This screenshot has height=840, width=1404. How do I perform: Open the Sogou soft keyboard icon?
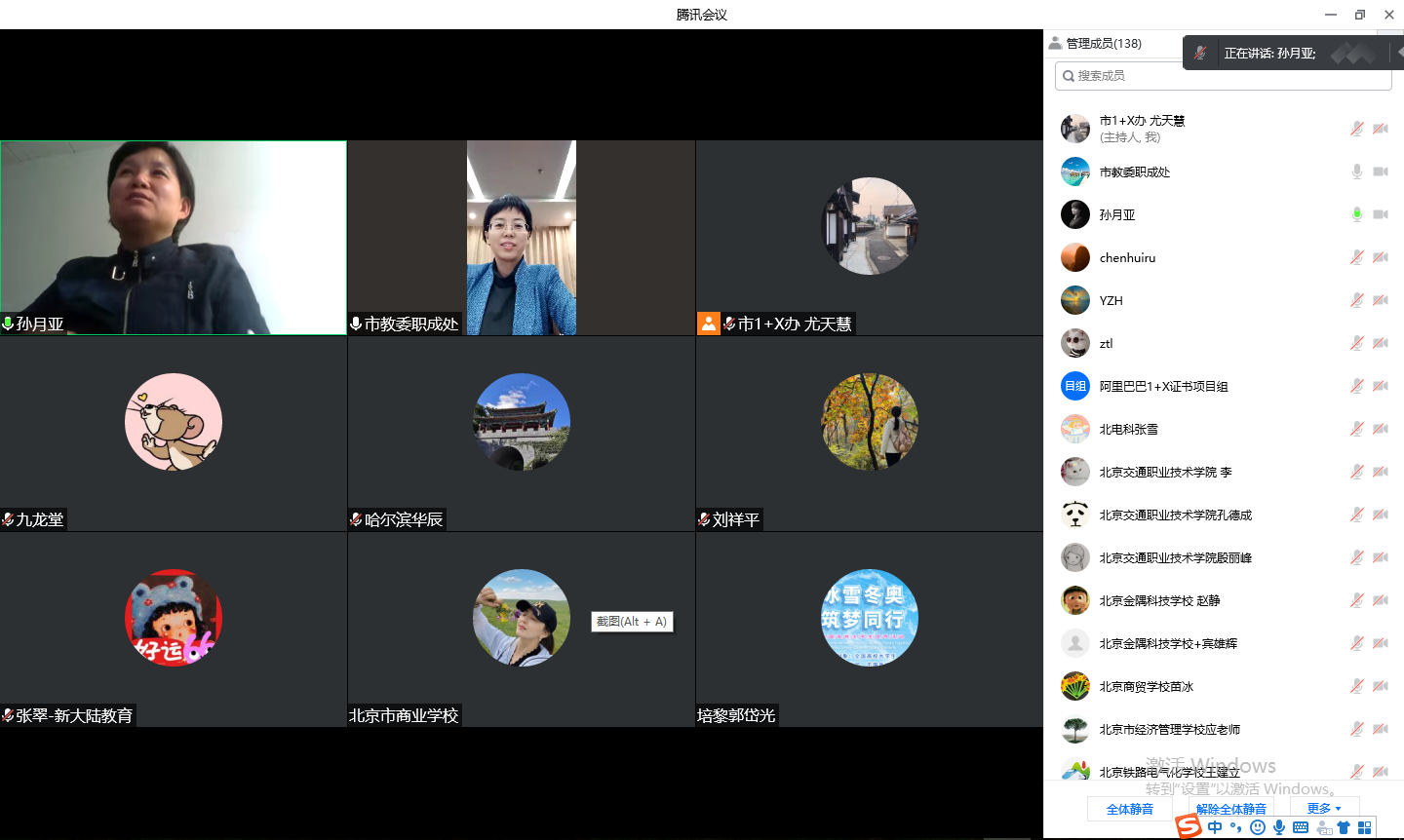click(1301, 827)
